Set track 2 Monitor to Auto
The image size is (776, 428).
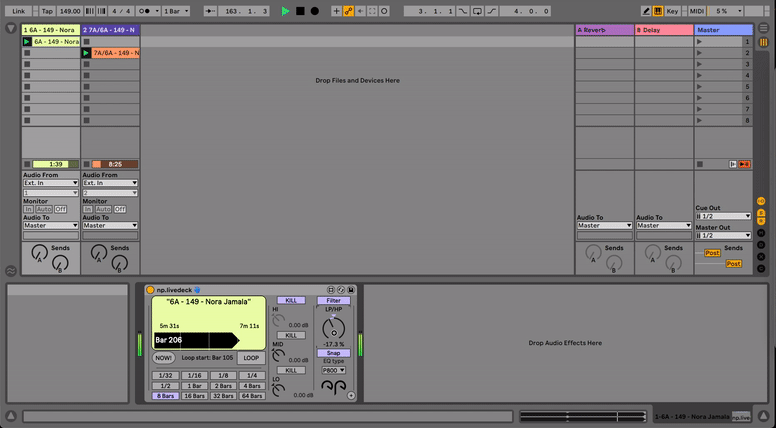pos(103,209)
